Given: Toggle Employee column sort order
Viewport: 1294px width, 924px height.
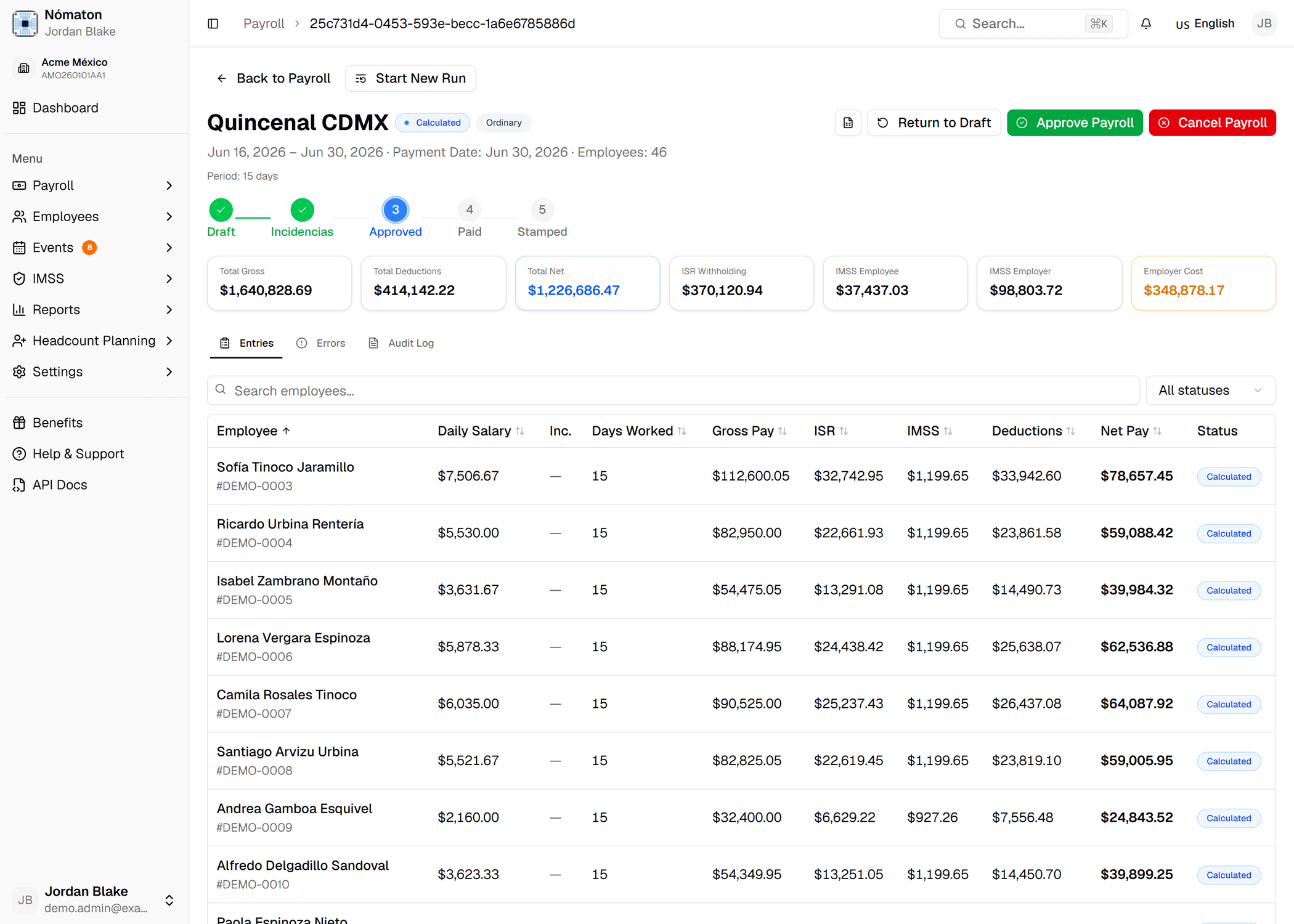Looking at the screenshot, I should pyautogui.click(x=253, y=431).
